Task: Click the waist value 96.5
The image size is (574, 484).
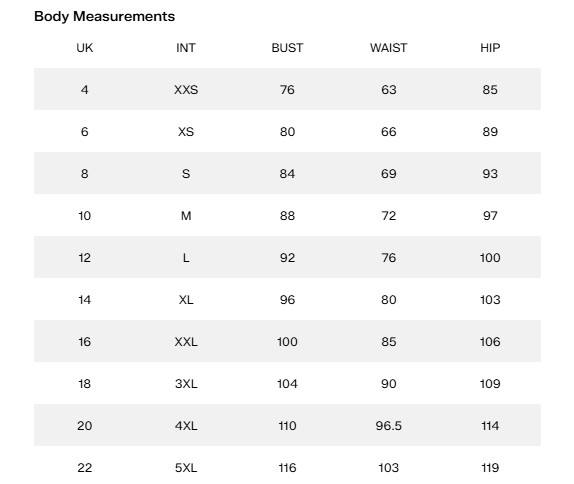Action: pyautogui.click(x=388, y=426)
